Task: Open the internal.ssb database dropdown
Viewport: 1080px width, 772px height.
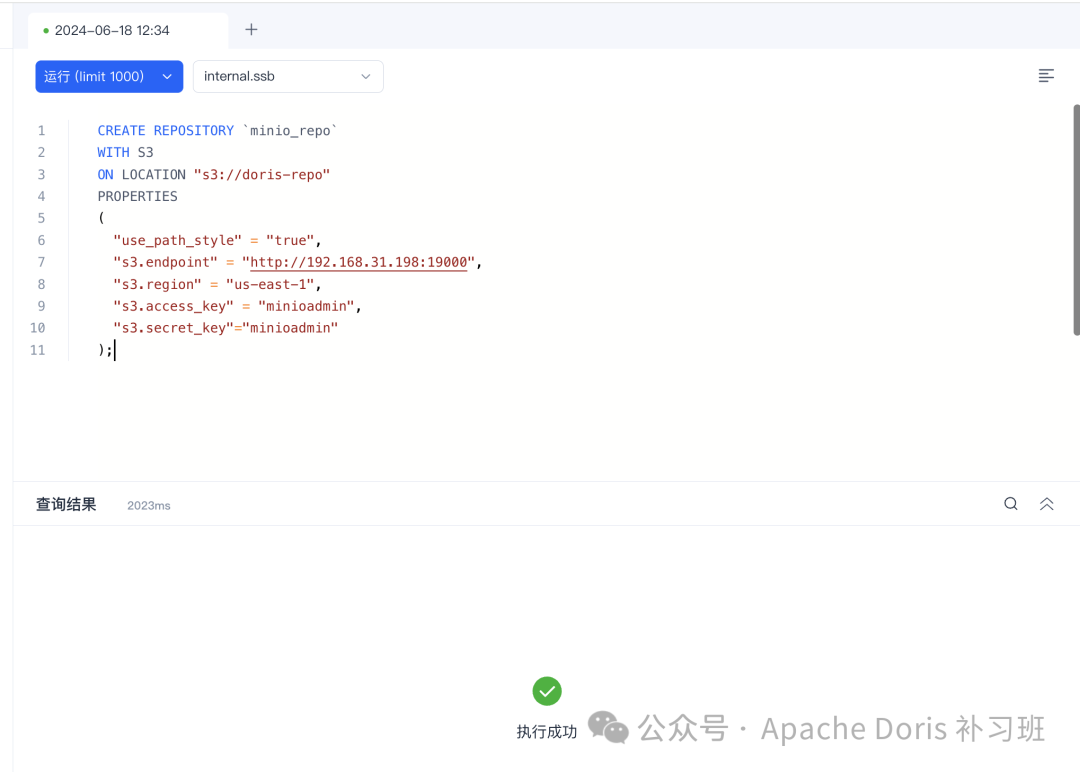Action: 288,76
